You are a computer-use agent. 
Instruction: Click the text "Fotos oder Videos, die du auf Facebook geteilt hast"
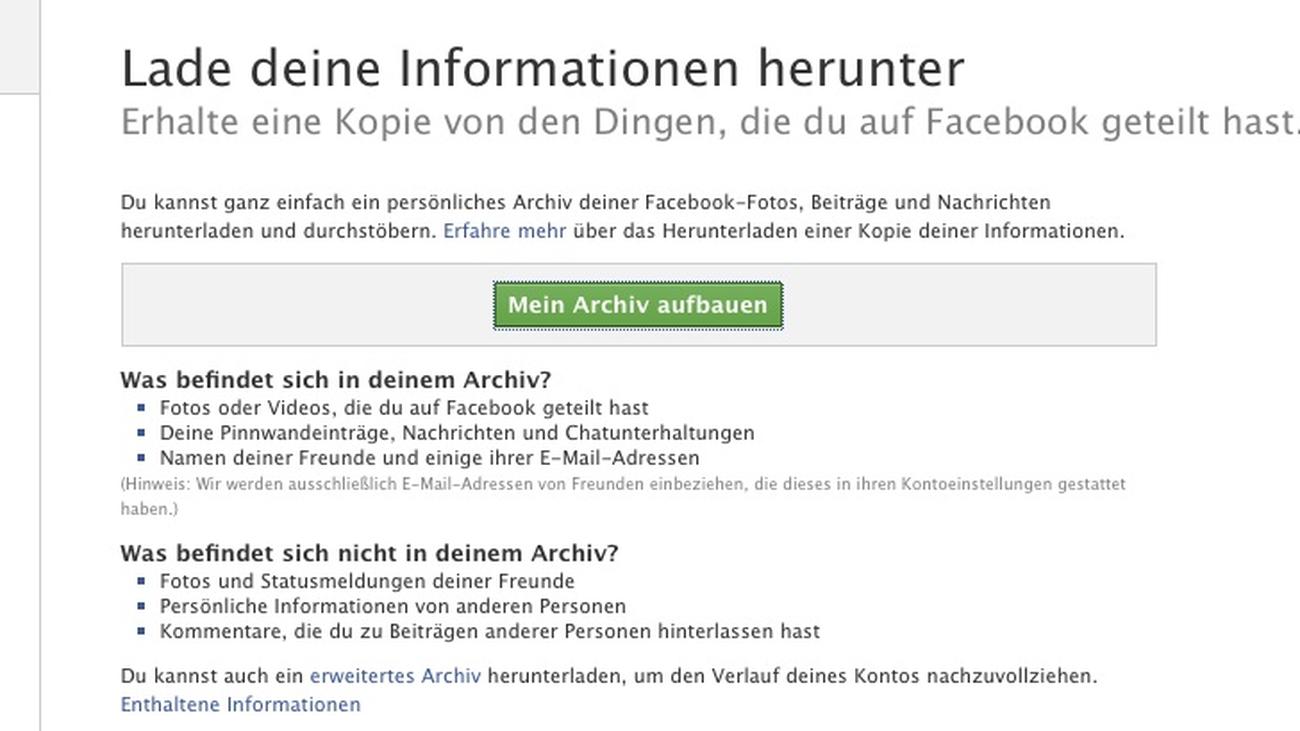(x=404, y=408)
